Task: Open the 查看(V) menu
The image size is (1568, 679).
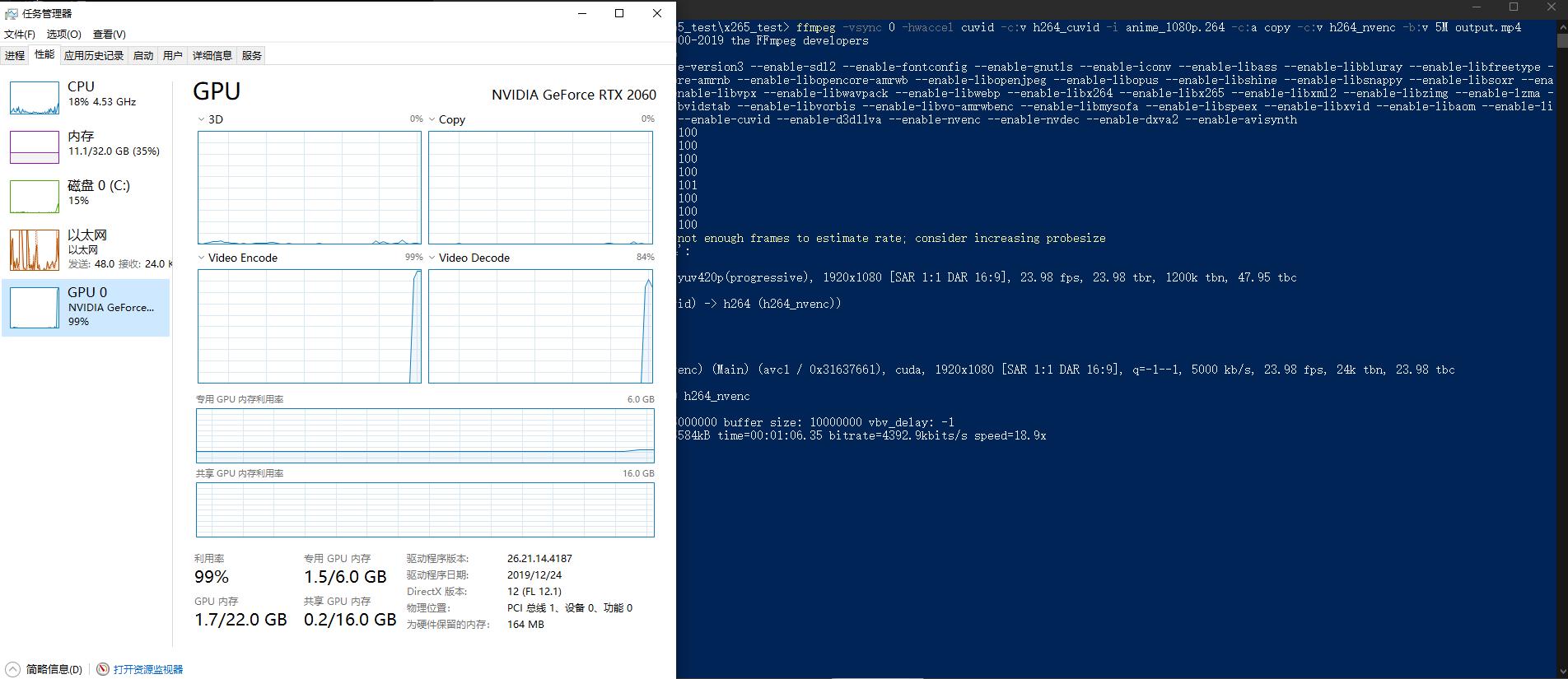Action: pyautogui.click(x=109, y=34)
